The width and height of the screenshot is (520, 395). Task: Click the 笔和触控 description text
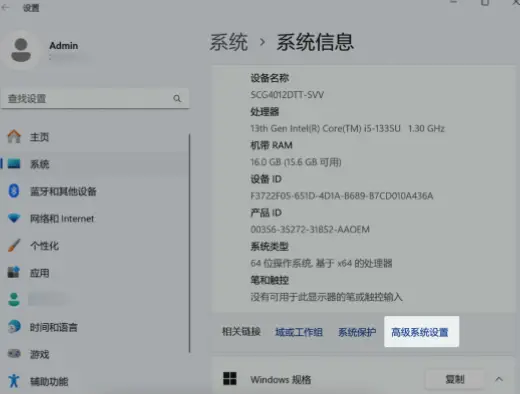tap(327, 297)
